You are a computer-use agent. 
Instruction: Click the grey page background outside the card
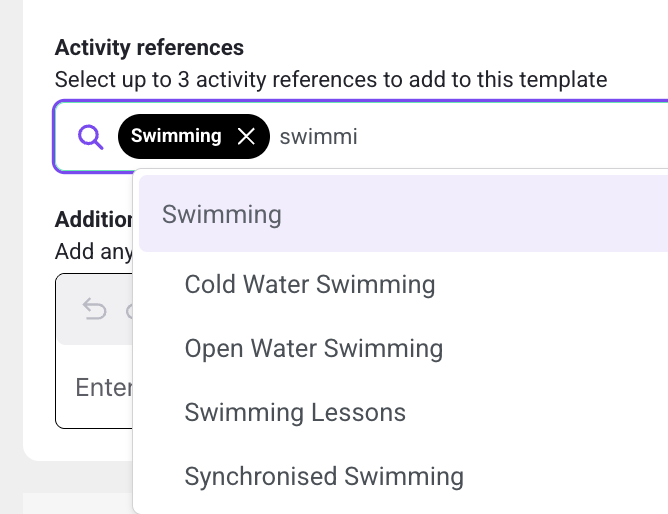(x=11, y=256)
